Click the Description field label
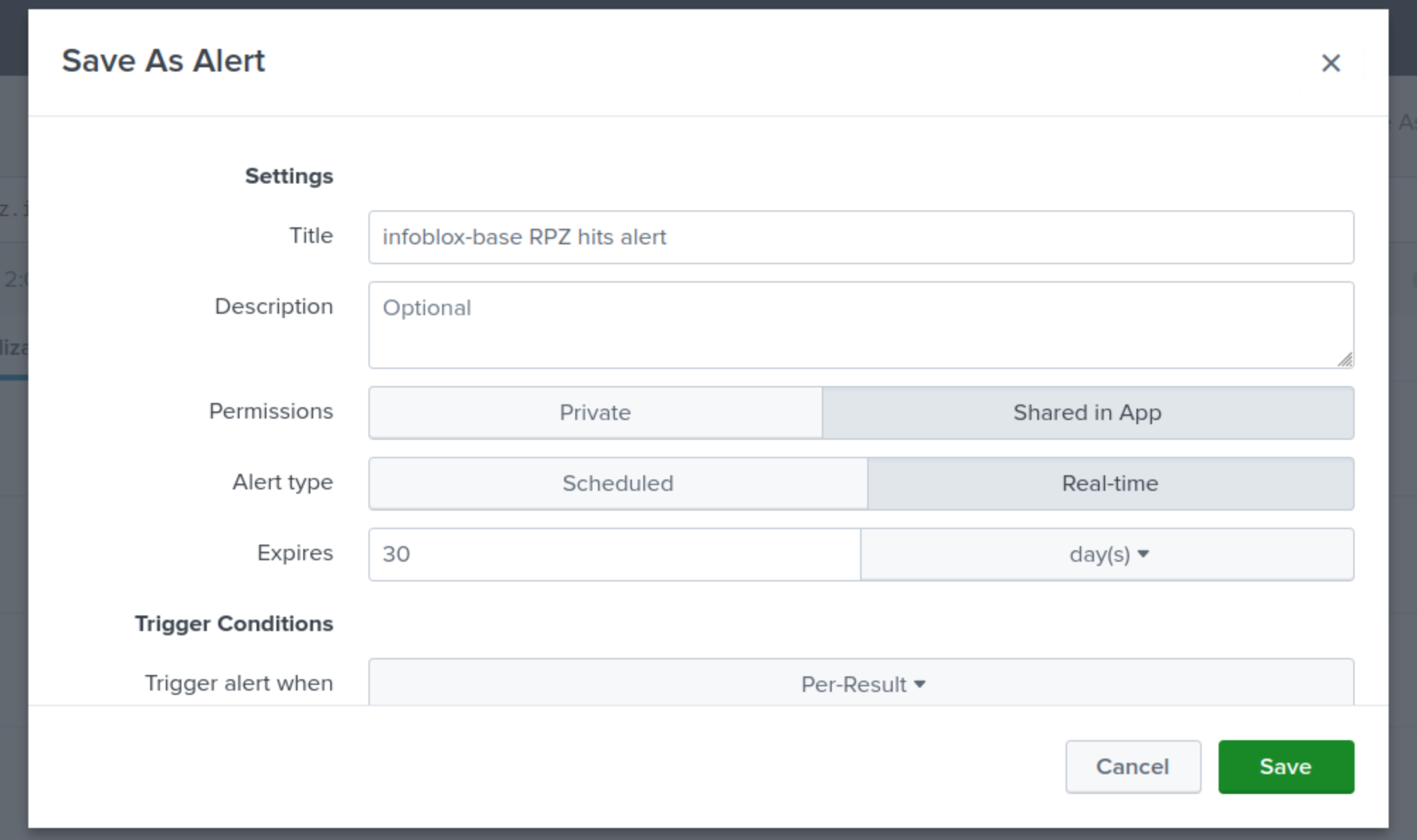 pos(273,306)
